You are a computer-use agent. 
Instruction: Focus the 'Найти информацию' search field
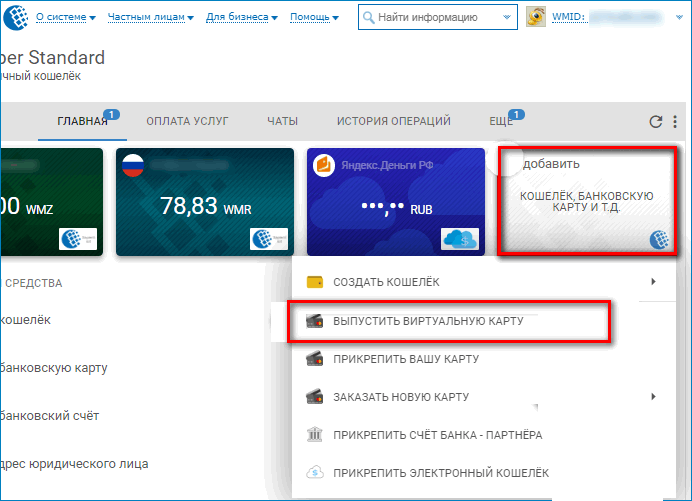[437, 17]
